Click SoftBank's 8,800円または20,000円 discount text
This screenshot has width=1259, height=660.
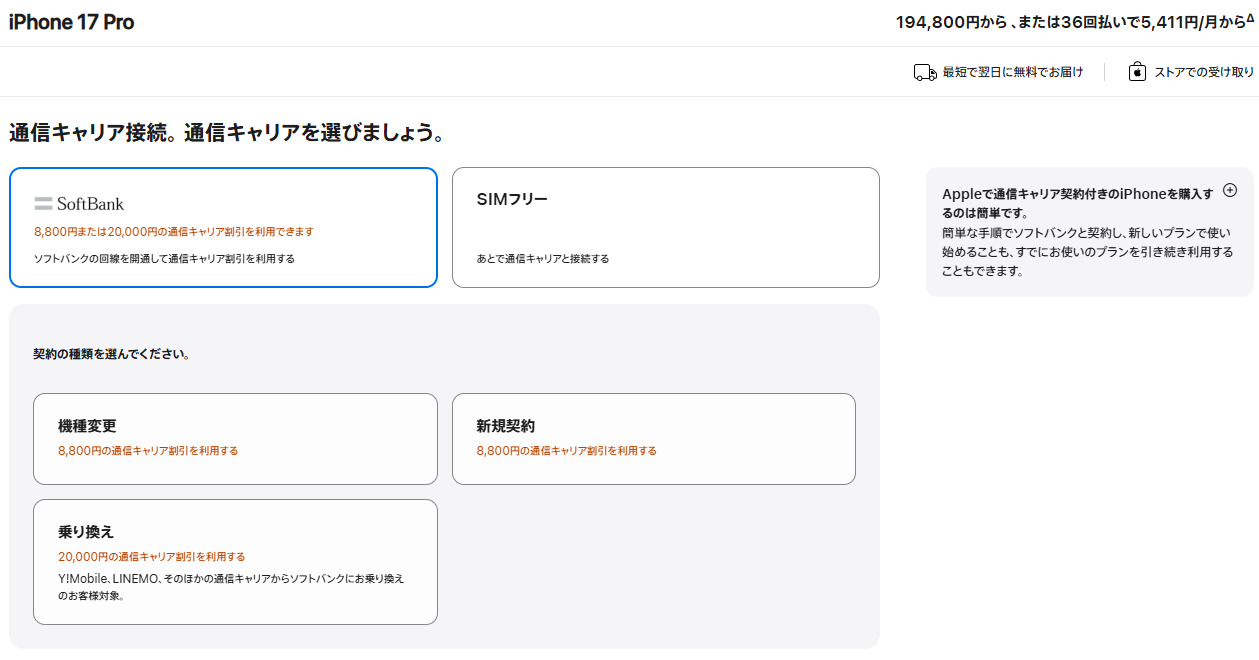[174, 231]
